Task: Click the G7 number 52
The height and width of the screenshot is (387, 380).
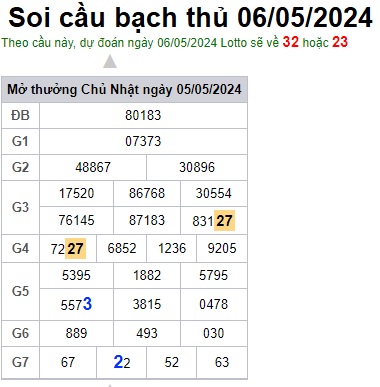Action: click(x=172, y=362)
